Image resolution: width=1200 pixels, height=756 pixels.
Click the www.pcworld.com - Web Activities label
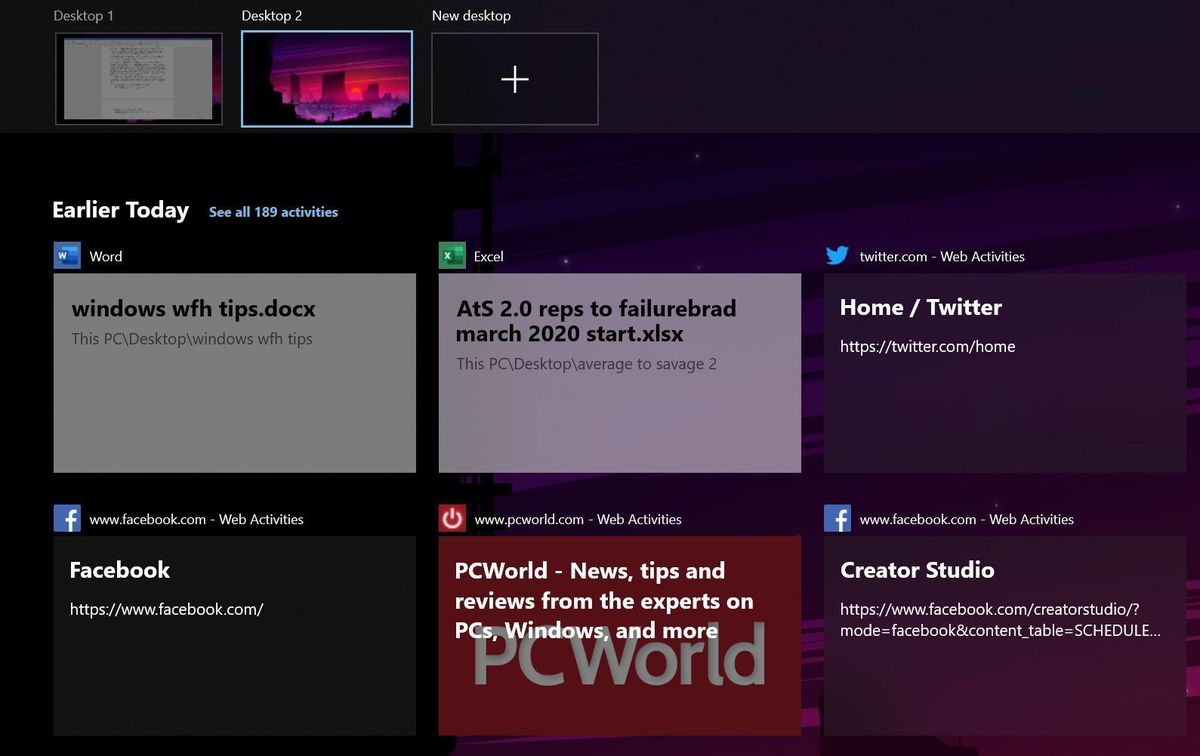[x=578, y=520]
